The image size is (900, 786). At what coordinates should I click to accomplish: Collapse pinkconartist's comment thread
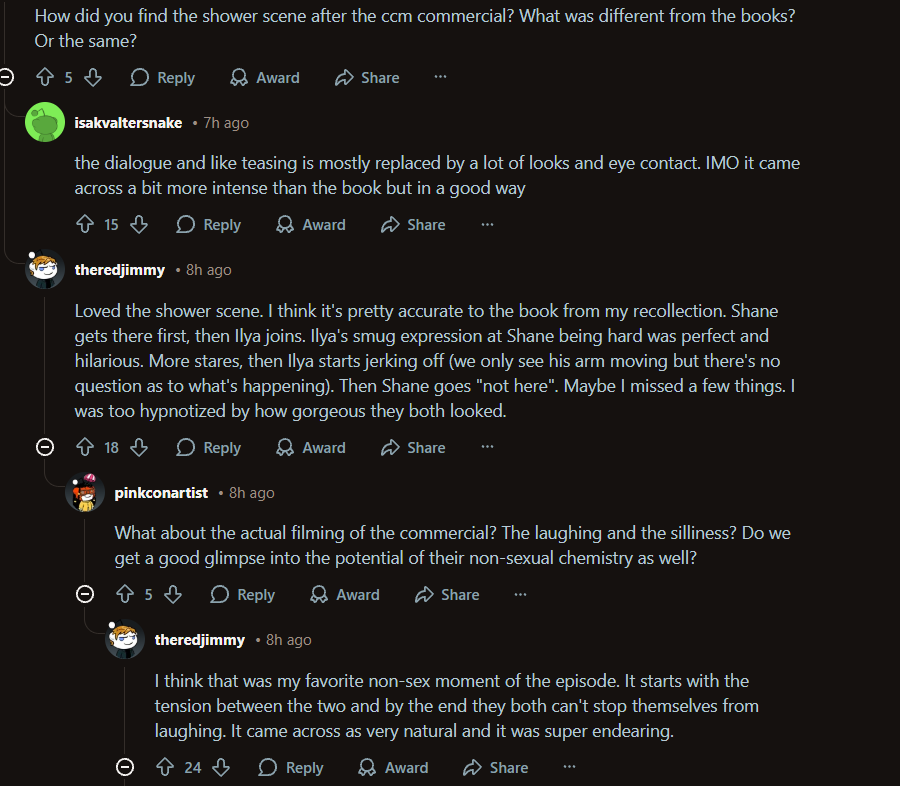85,595
